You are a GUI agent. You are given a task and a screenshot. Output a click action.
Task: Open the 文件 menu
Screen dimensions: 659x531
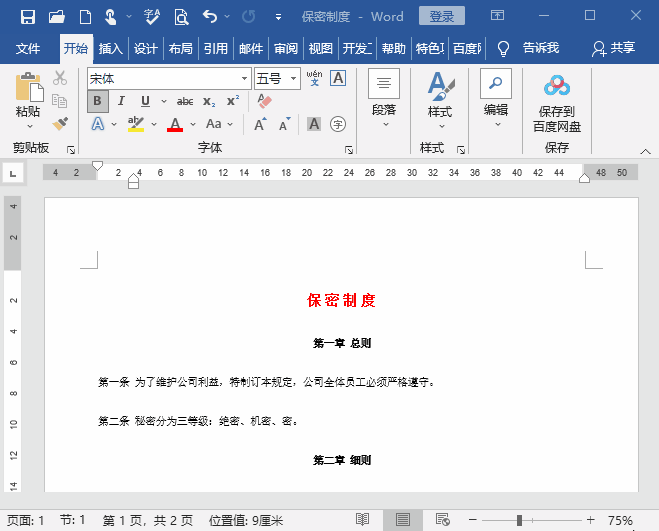coord(28,48)
